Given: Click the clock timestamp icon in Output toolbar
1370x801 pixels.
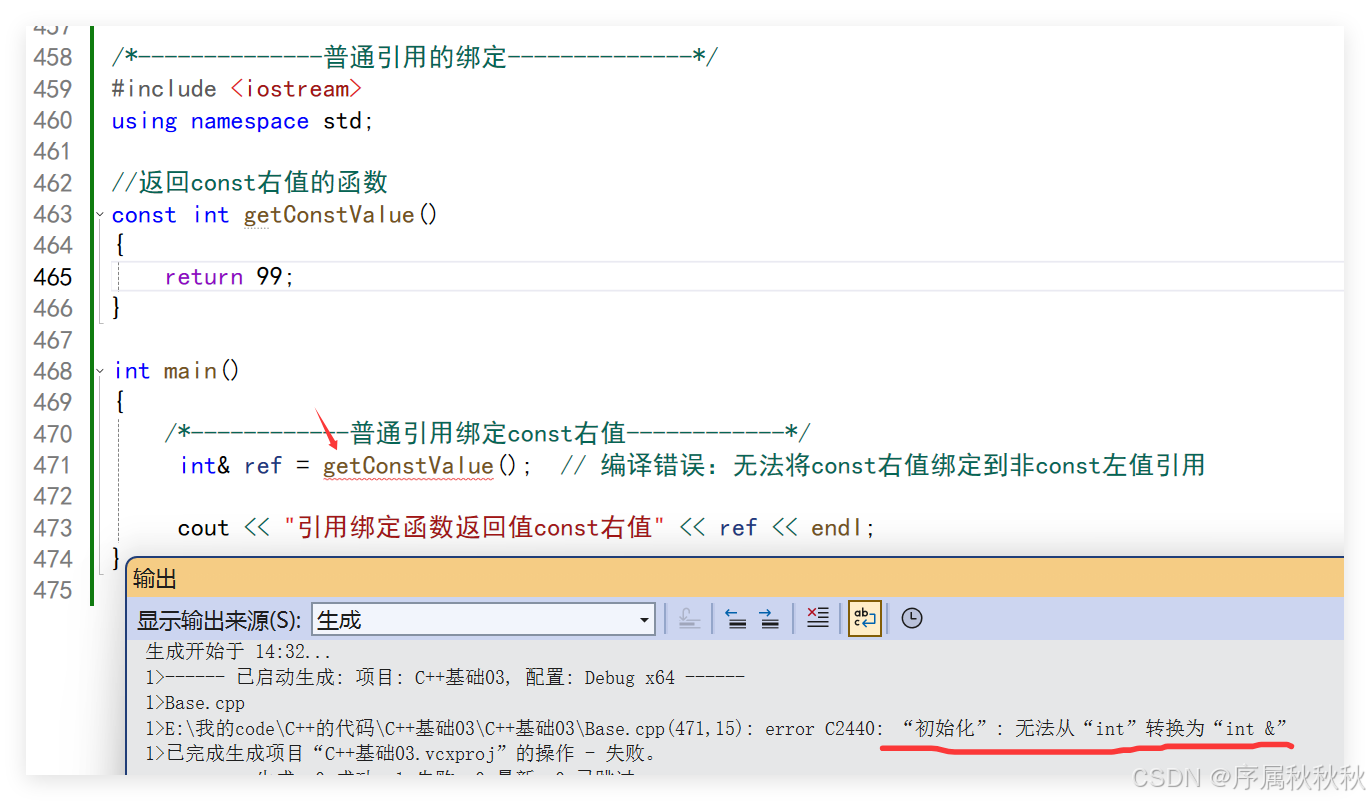Looking at the screenshot, I should (911, 619).
